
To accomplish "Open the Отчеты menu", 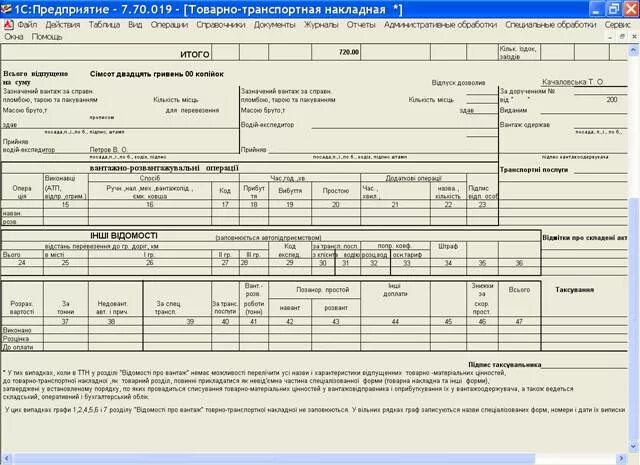I will click(x=361, y=25).
